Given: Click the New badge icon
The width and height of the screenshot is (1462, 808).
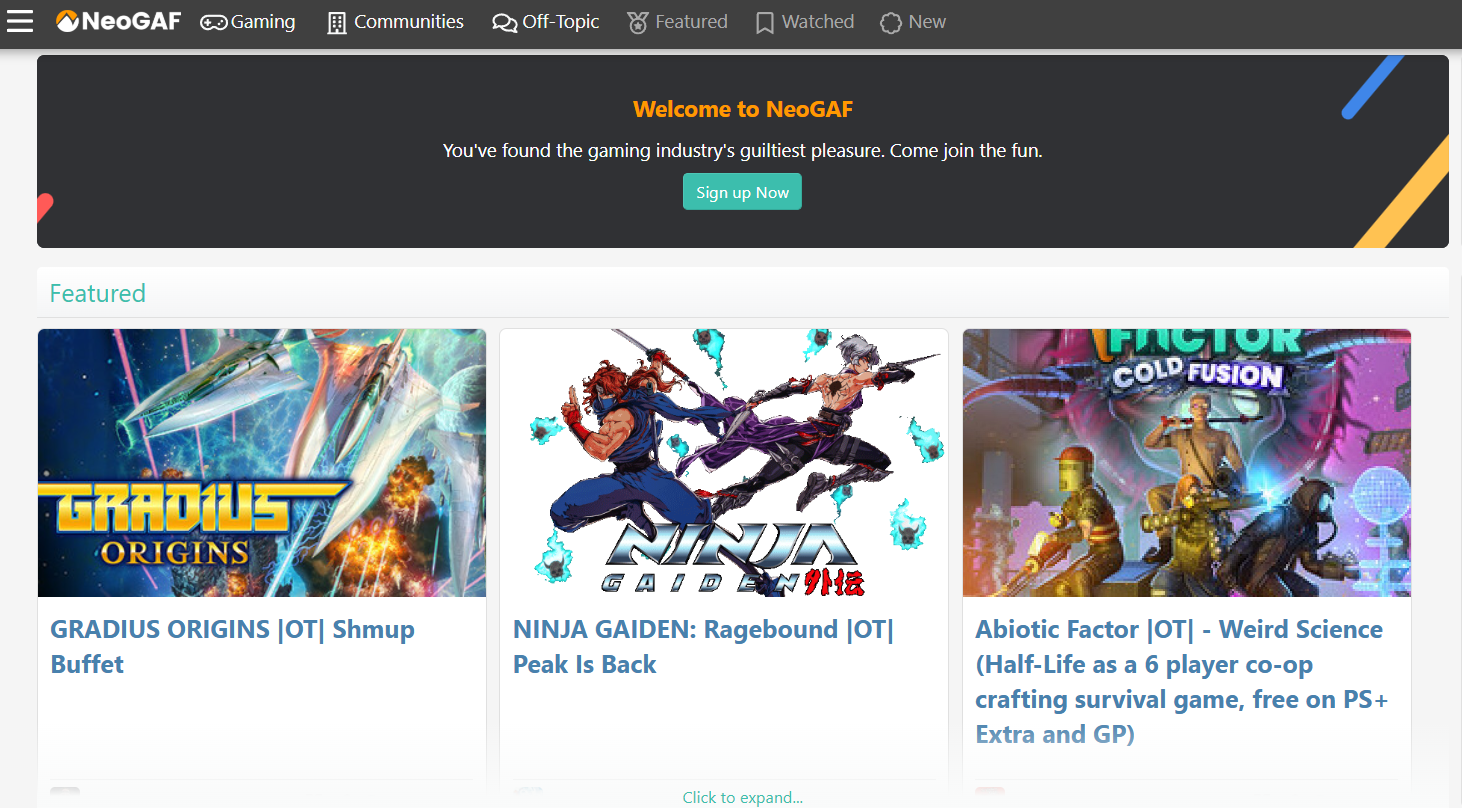Looking at the screenshot, I should (x=890, y=22).
